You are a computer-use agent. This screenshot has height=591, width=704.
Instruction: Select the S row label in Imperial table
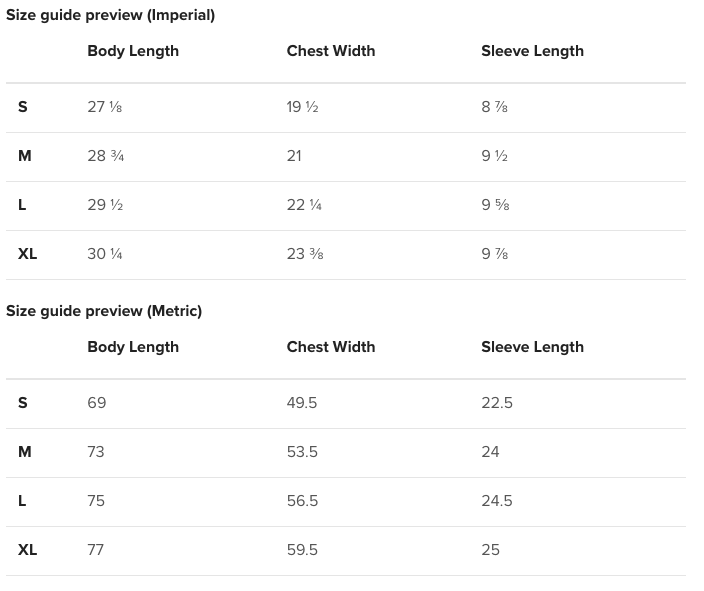(x=23, y=107)
